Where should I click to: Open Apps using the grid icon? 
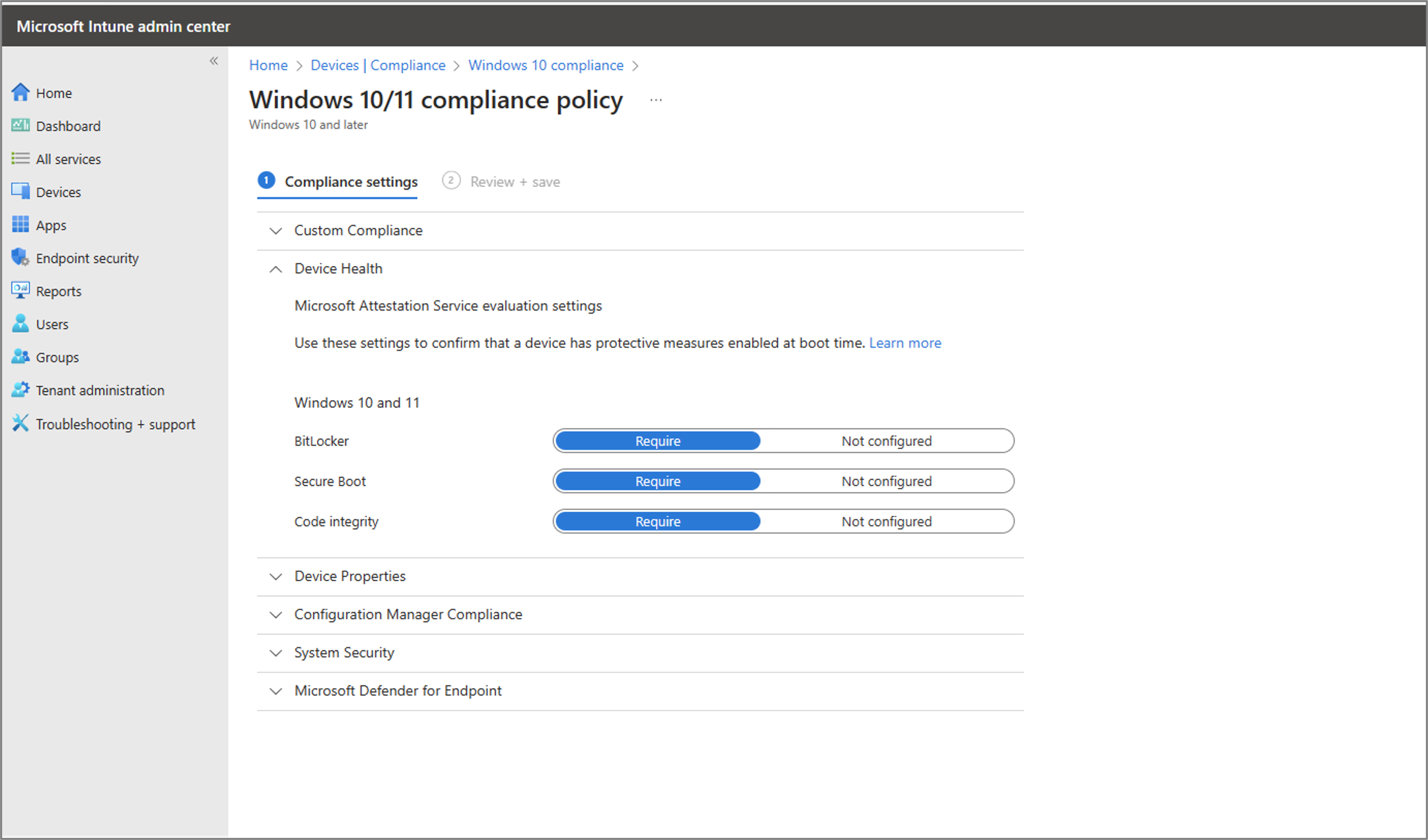click(x=20, y=225)
